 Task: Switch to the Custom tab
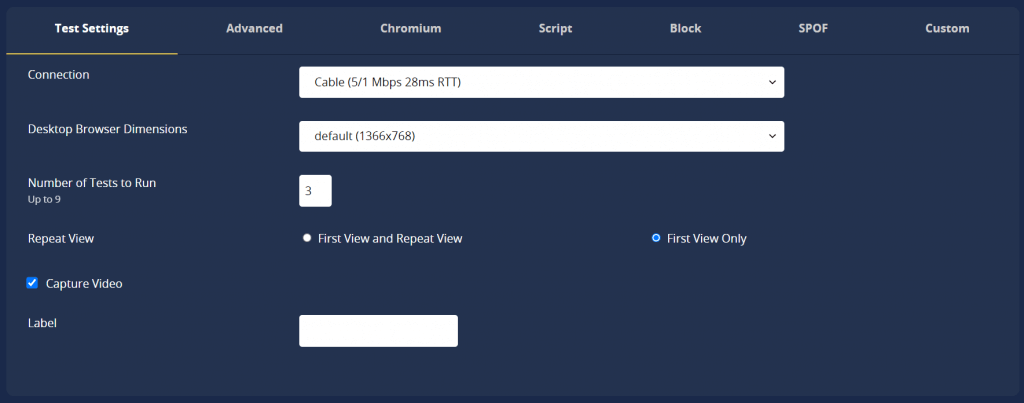tap(947, 29)
